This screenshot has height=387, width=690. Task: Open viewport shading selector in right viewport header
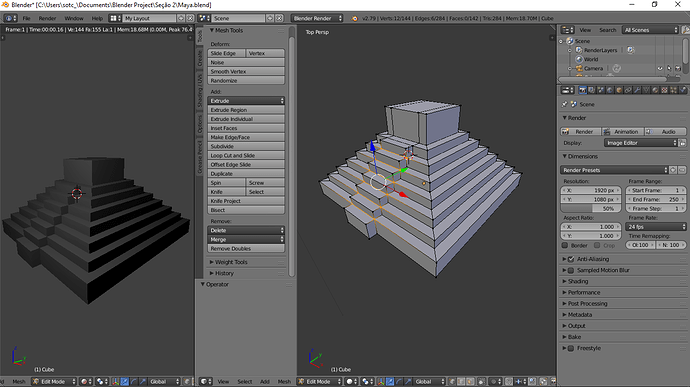click(351, 382)
